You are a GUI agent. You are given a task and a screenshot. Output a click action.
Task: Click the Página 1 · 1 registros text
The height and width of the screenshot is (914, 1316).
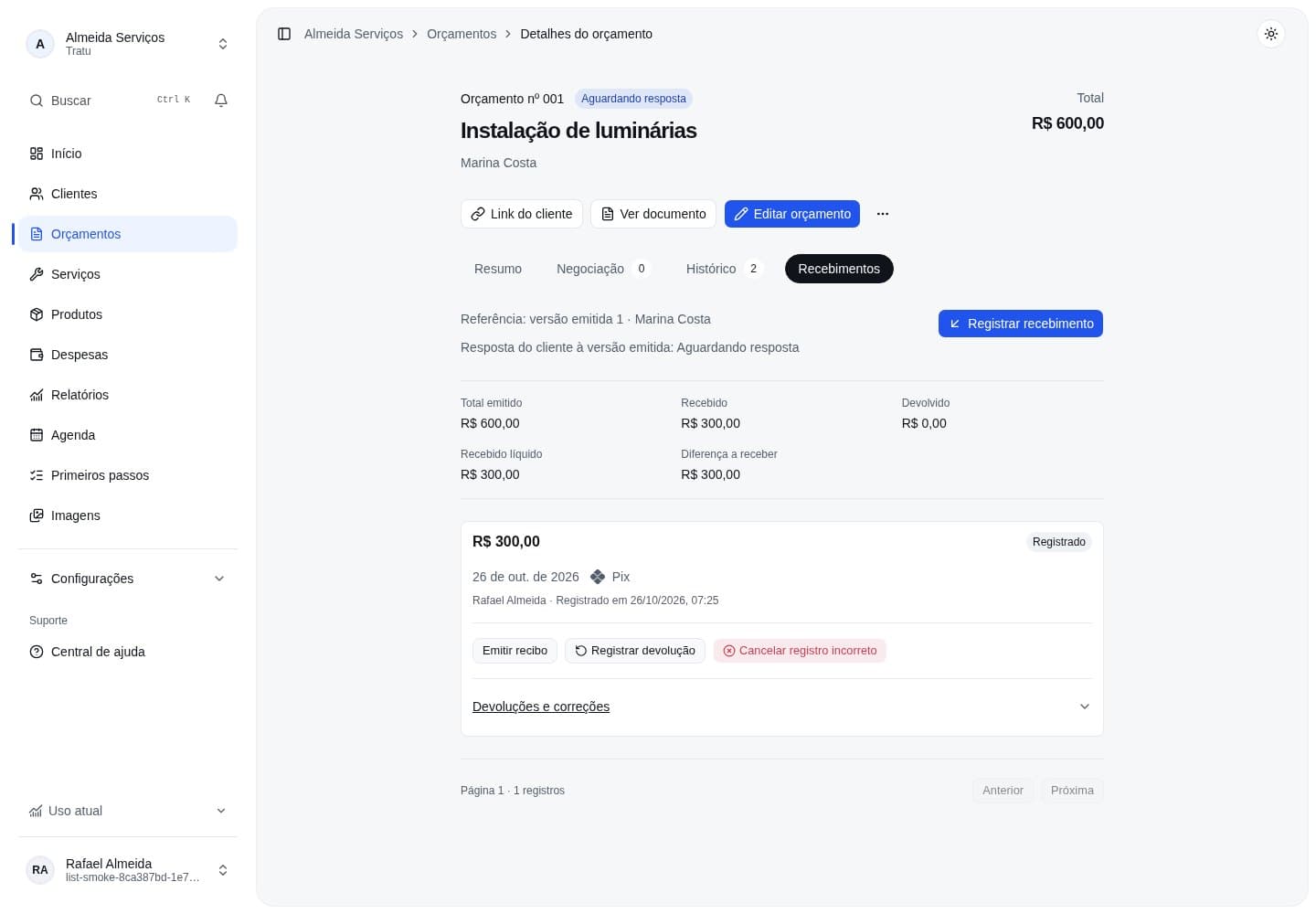(513, 791)
